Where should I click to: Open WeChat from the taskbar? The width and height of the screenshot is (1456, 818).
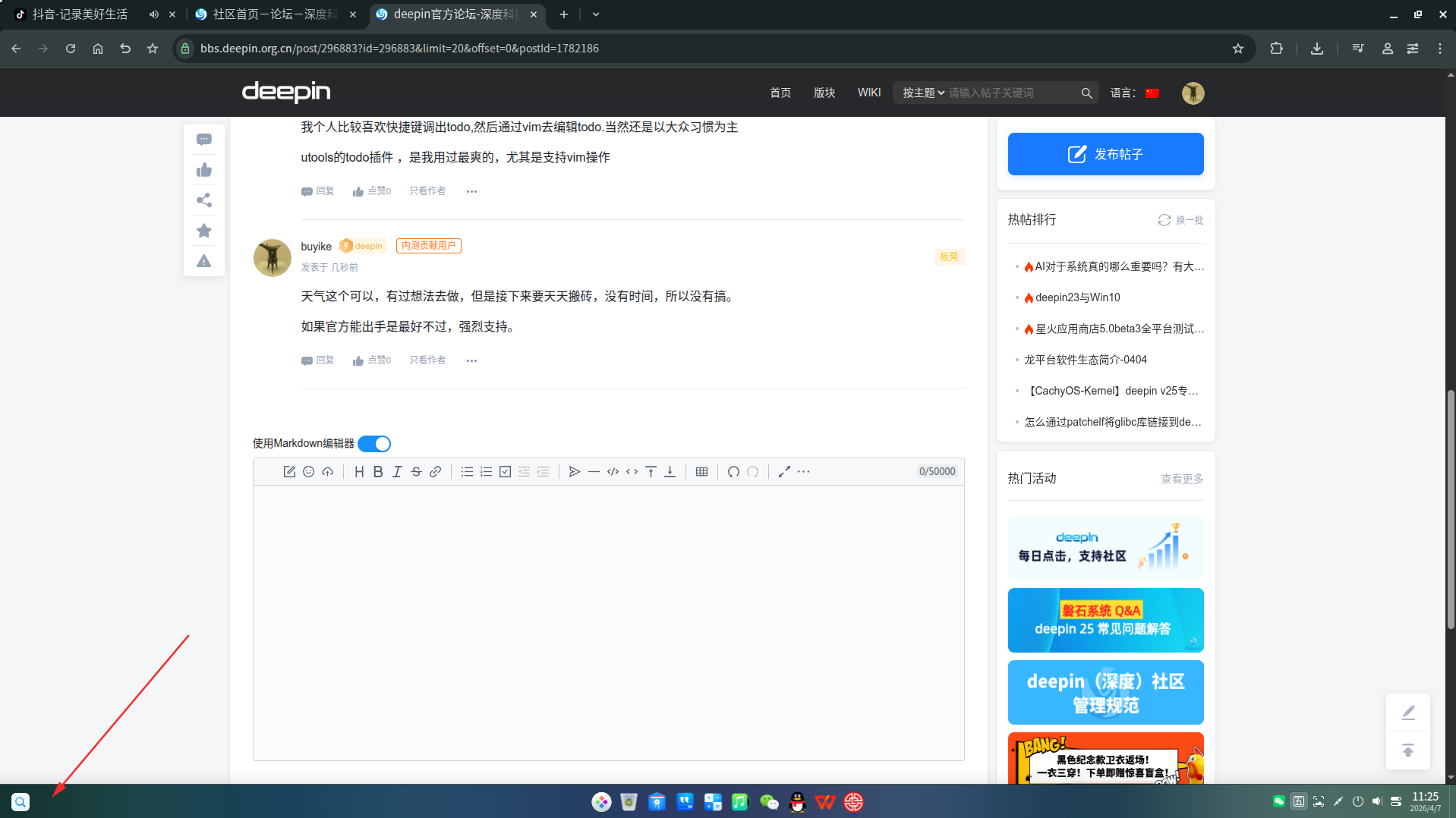click(769, 802)
